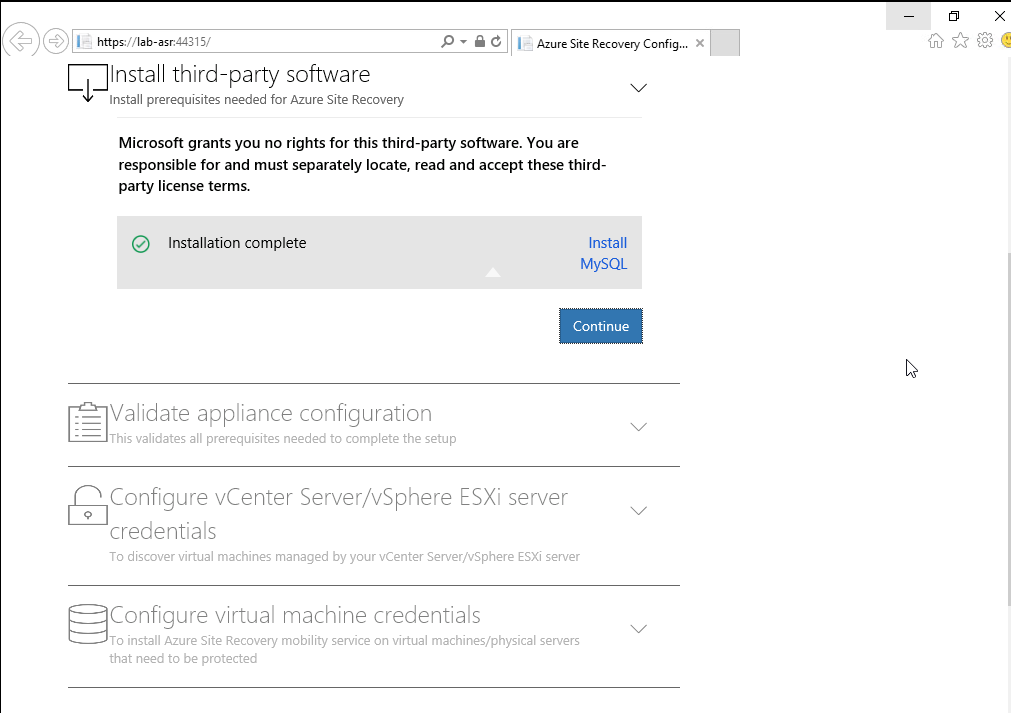The width and height of the screenshot is (1011, 713).
Task: Expand the vCenter Server credentials section
Action: [638, 511]
